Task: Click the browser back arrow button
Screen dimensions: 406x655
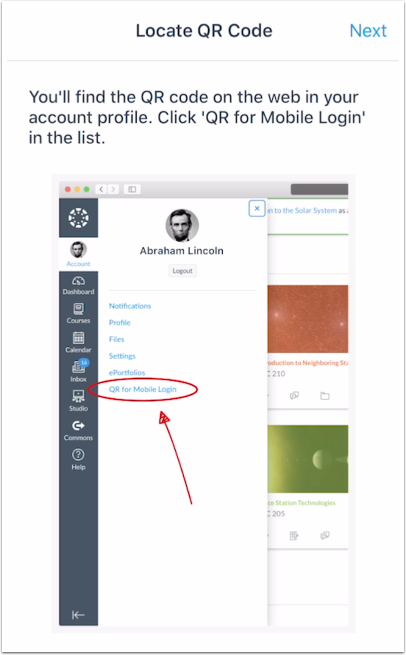Action: point(101,189)
